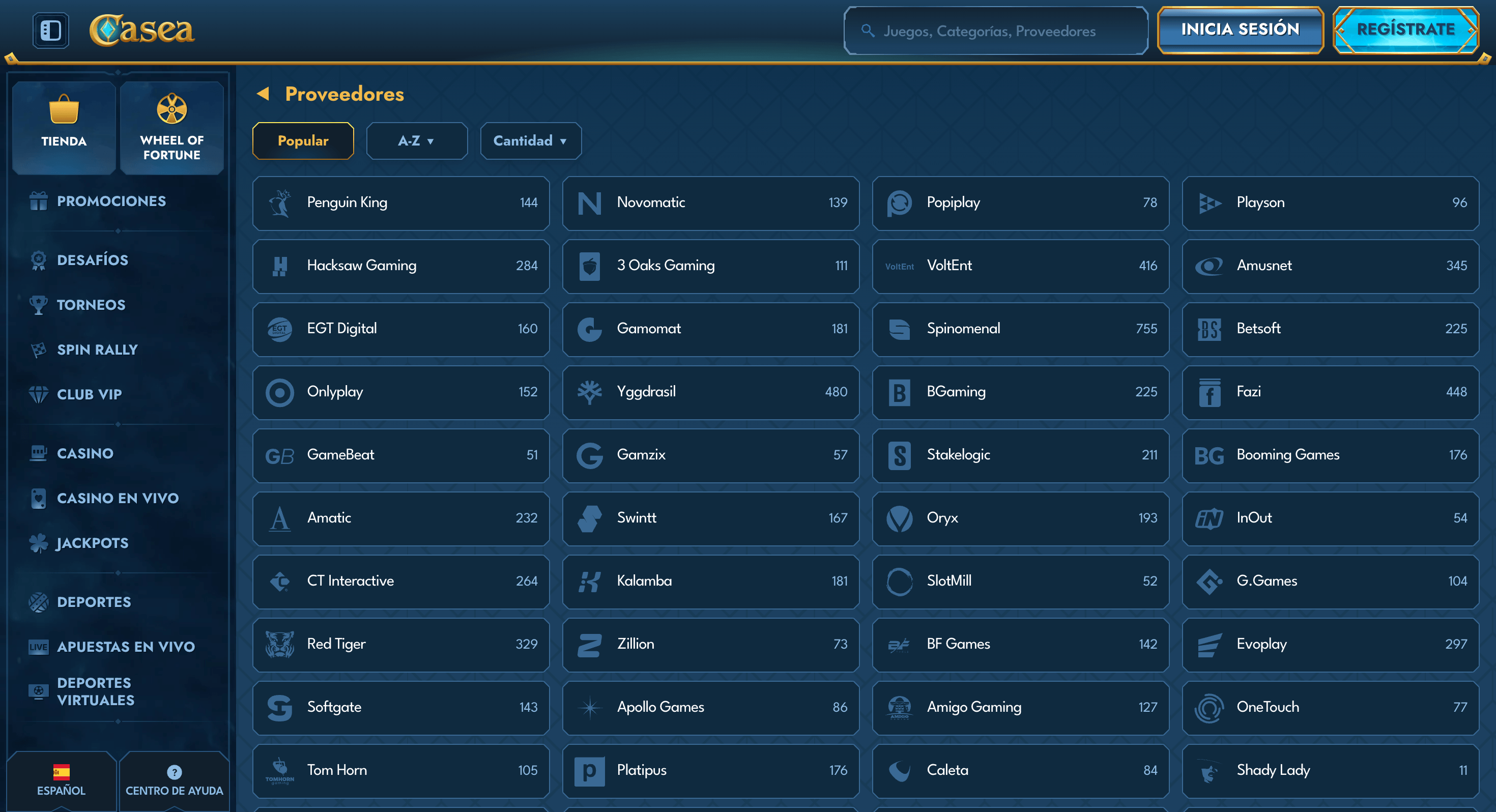Click the Casea logo
1496x812 pixels.
tap(141, 30)
